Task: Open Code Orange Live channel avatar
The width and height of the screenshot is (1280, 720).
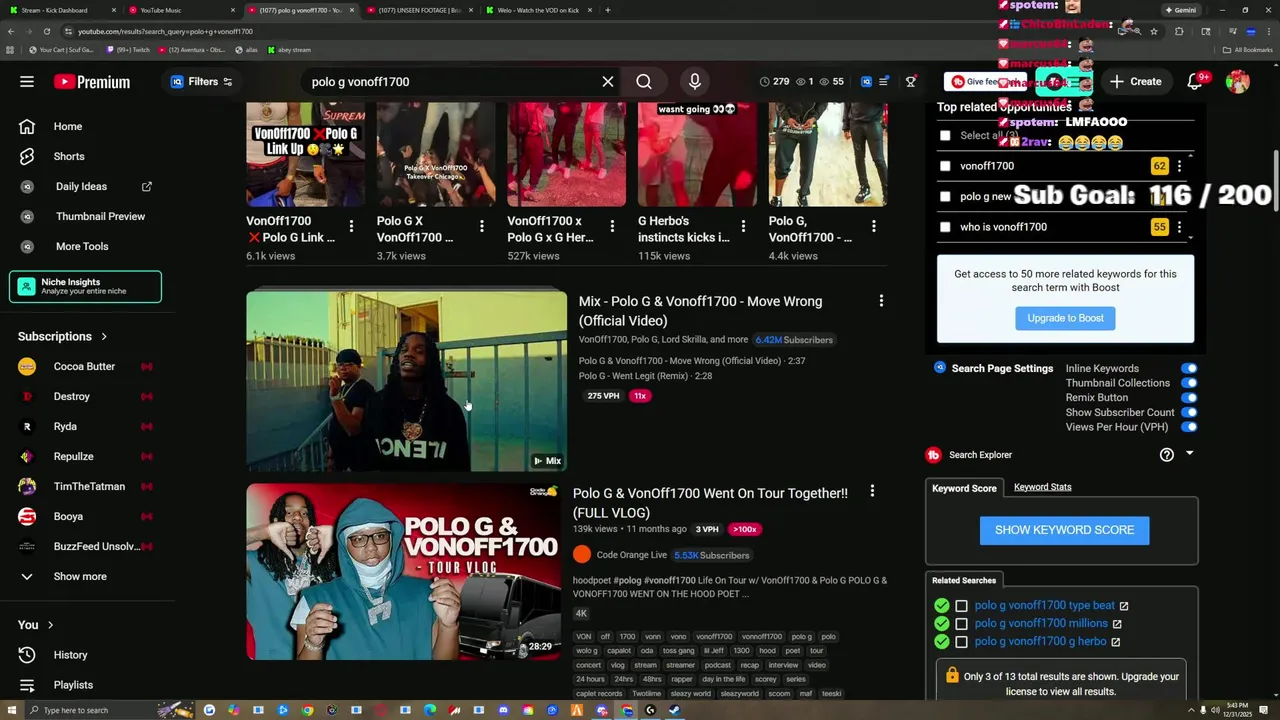Action: pyautogui.click(x=582, y=554)
